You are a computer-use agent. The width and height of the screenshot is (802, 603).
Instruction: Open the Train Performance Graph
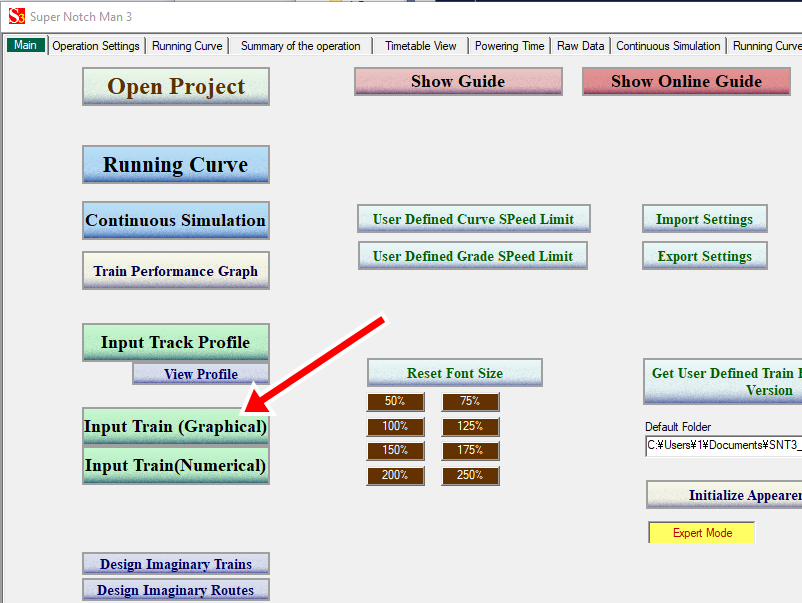[176, 271]
